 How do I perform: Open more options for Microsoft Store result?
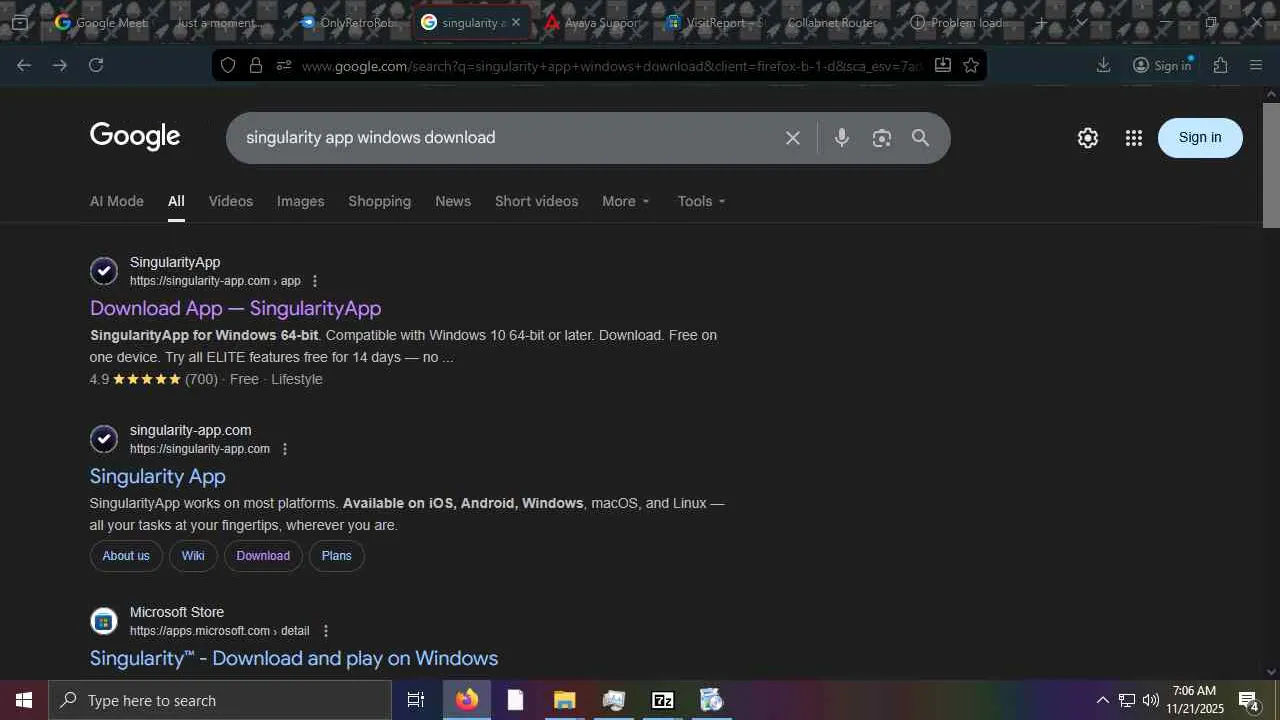pos(325,631)
